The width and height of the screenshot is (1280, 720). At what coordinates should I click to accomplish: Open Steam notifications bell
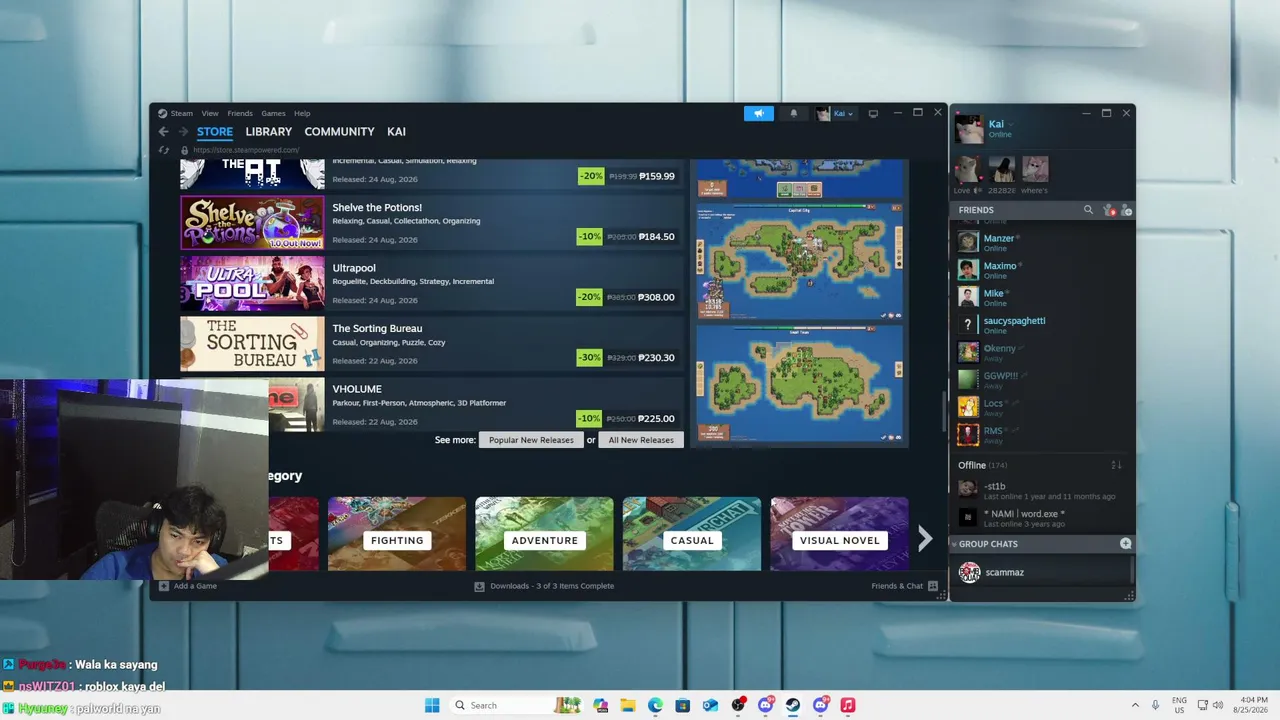click(x=794, y=113)
